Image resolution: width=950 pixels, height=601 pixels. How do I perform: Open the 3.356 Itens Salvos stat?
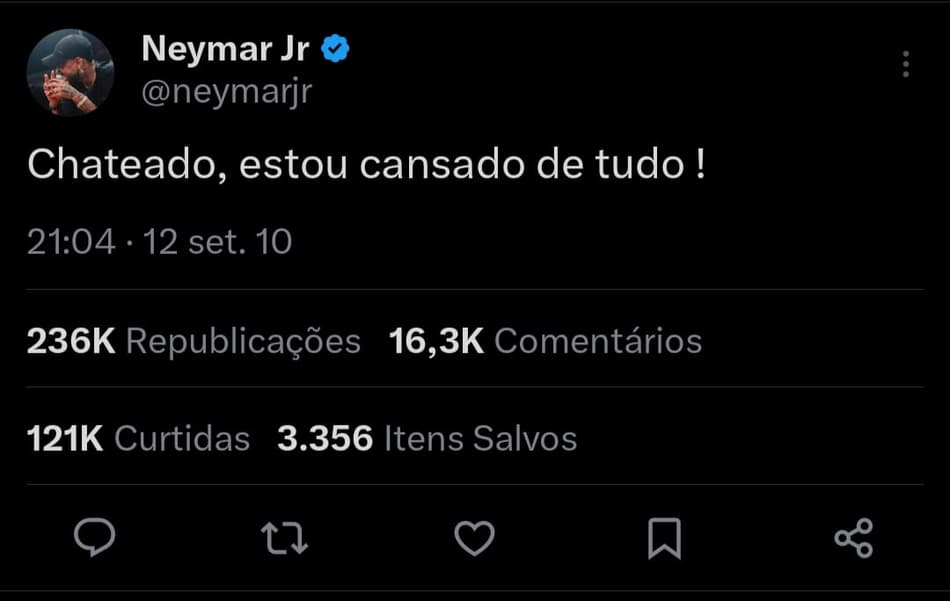427,438
